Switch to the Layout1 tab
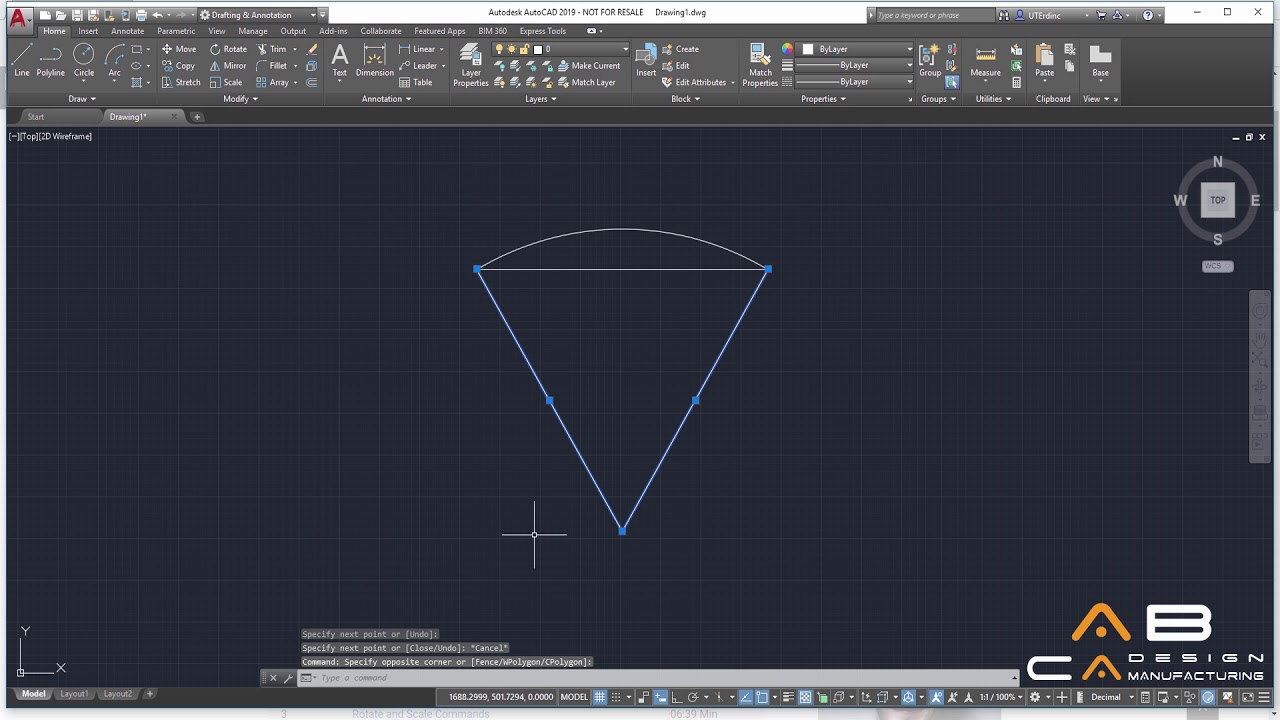This screenshot has width=1280, height=720. point(73,694)
